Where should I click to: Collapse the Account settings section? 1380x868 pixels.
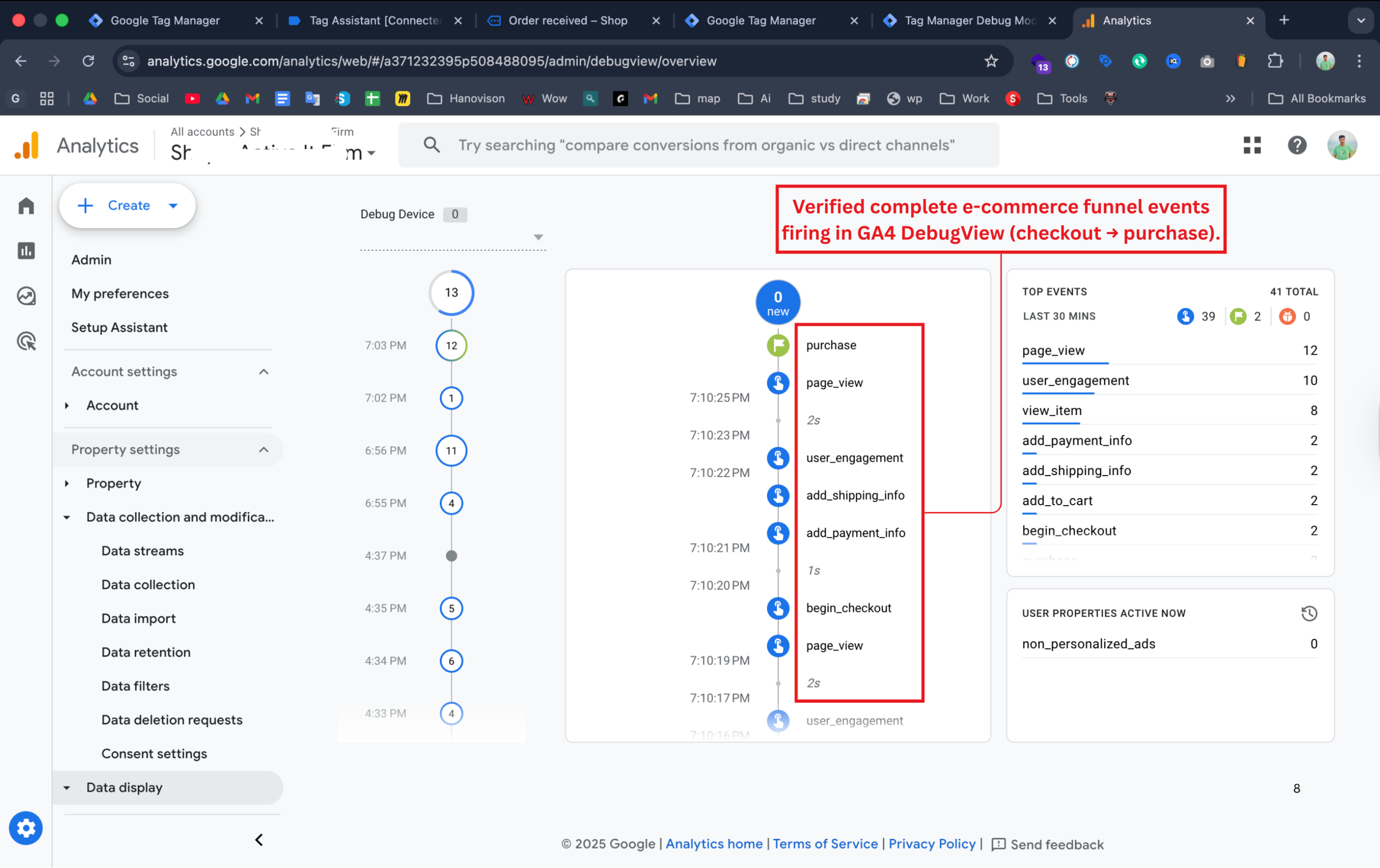tap(264, 371)
